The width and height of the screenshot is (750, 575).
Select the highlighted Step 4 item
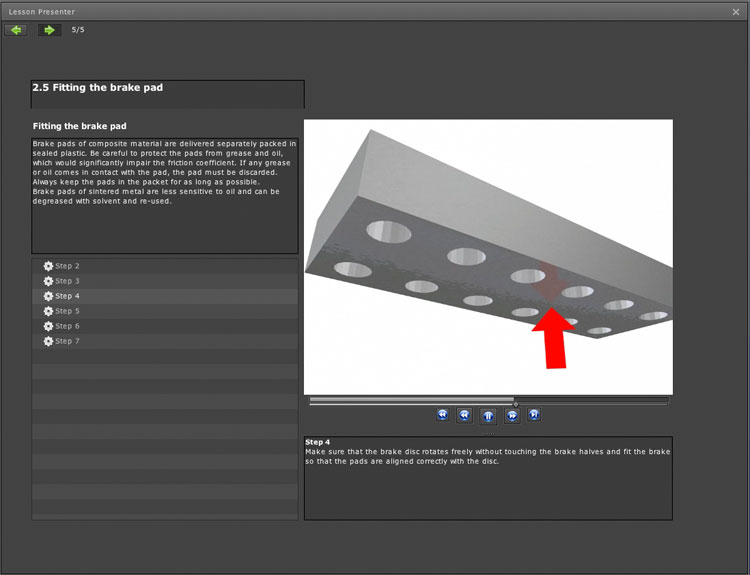[x=67, y=296]
